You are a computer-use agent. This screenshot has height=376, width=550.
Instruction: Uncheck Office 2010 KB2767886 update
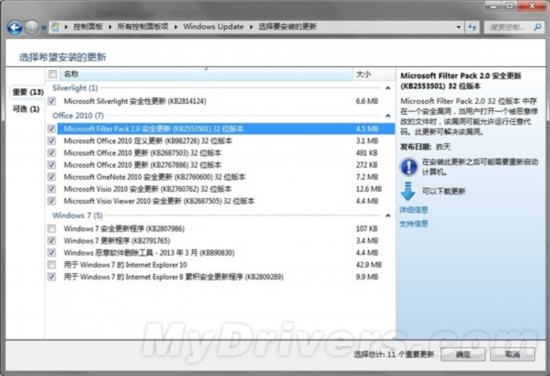click(52, 165)
